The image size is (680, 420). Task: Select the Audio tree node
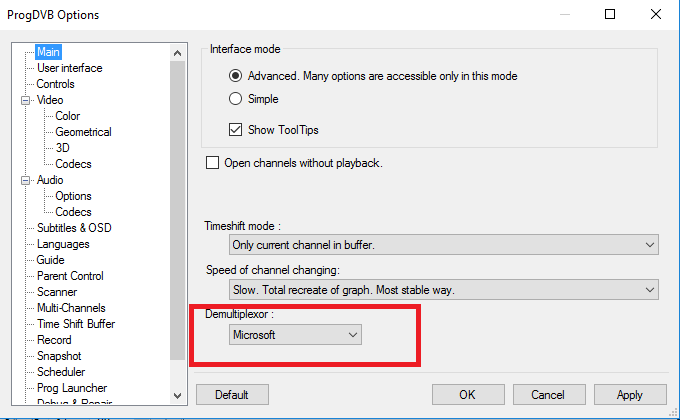coord(50,180)
